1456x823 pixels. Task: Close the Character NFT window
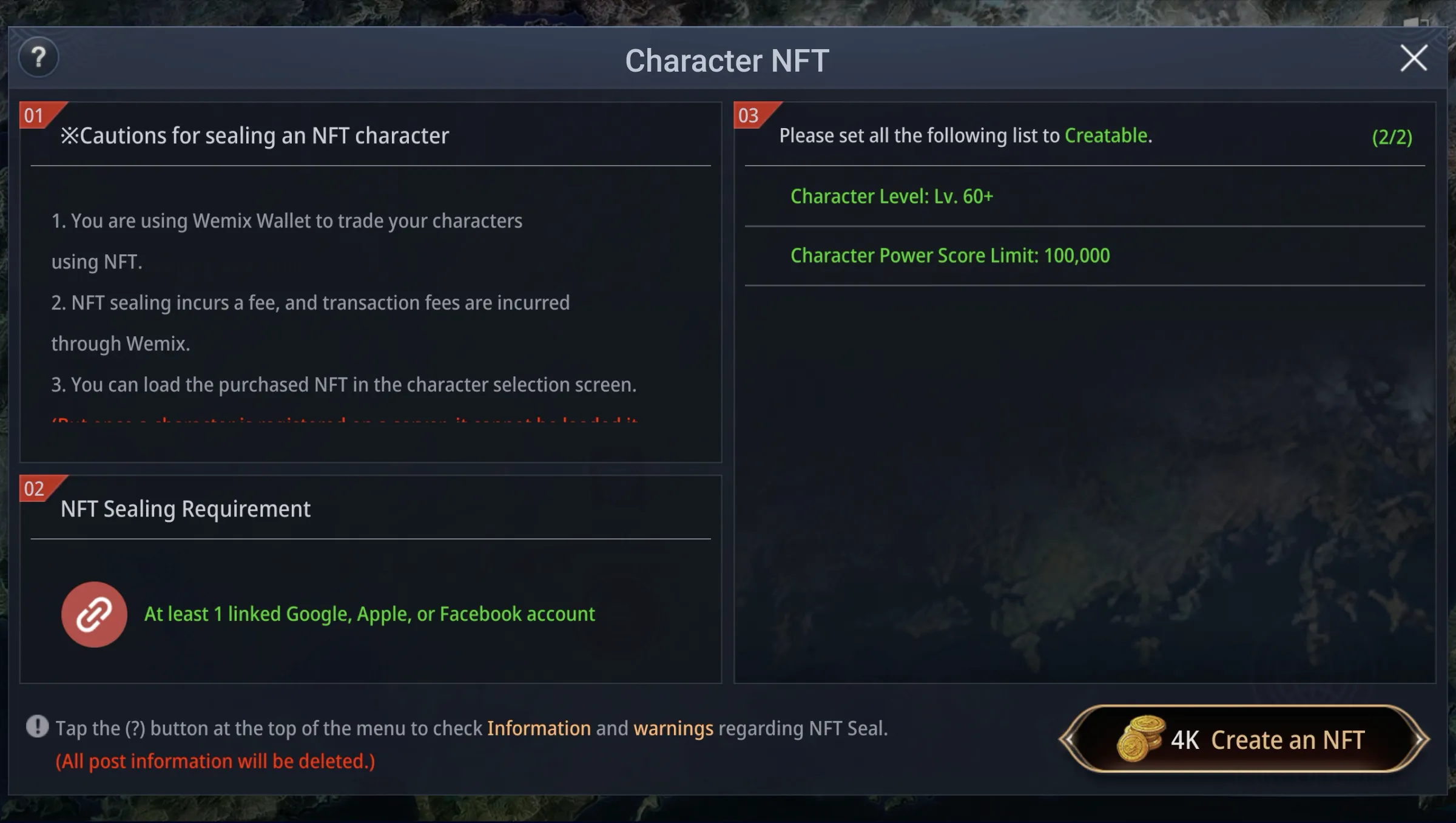[1414, 58]
